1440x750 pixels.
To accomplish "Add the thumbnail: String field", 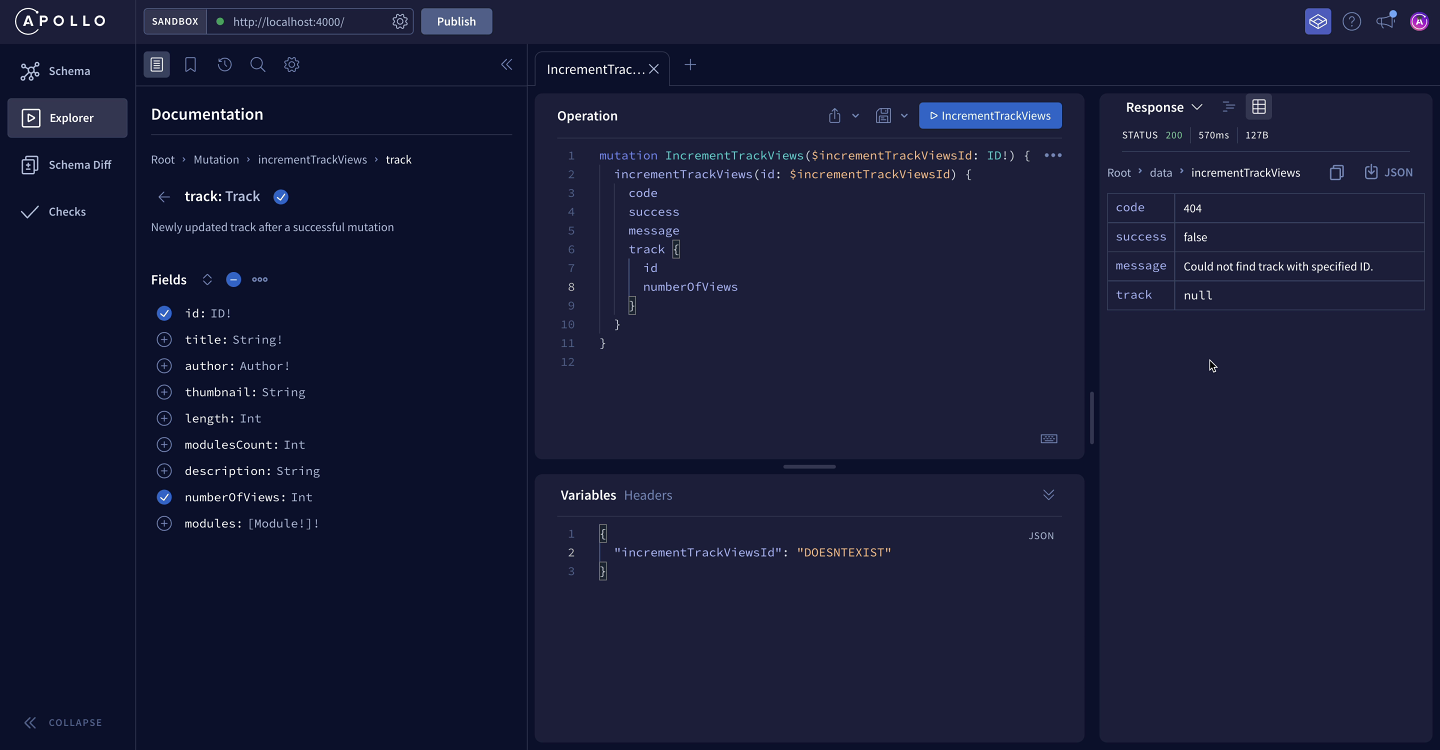I will point(164,392).
